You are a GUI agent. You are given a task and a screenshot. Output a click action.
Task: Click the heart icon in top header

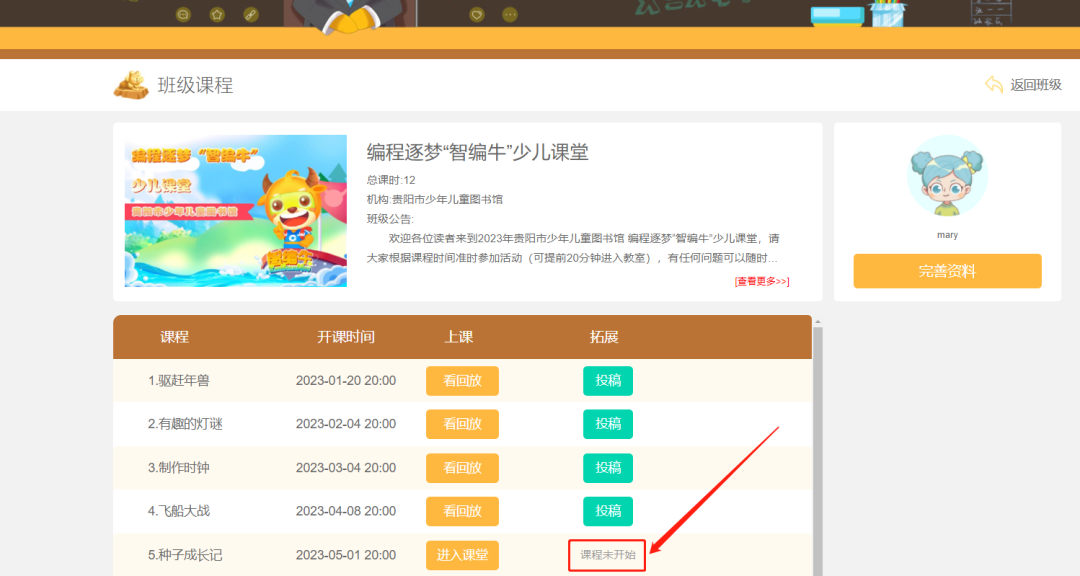point(477,13)
